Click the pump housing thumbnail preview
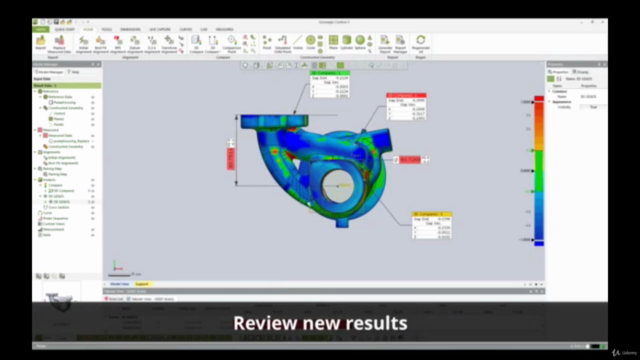The width and height of the screenshot is (640, 360). [x=61, y=302]
